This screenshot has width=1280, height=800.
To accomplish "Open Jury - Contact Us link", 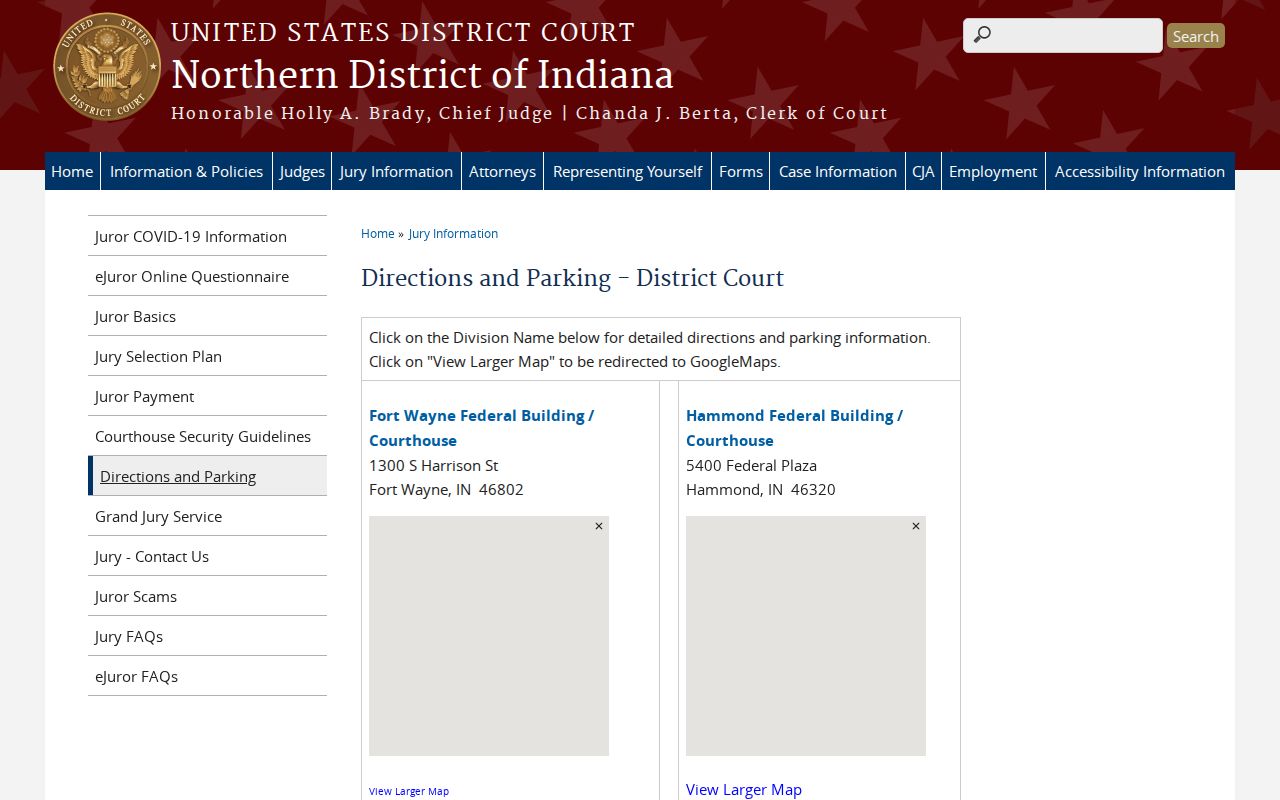I will (207, 556).
